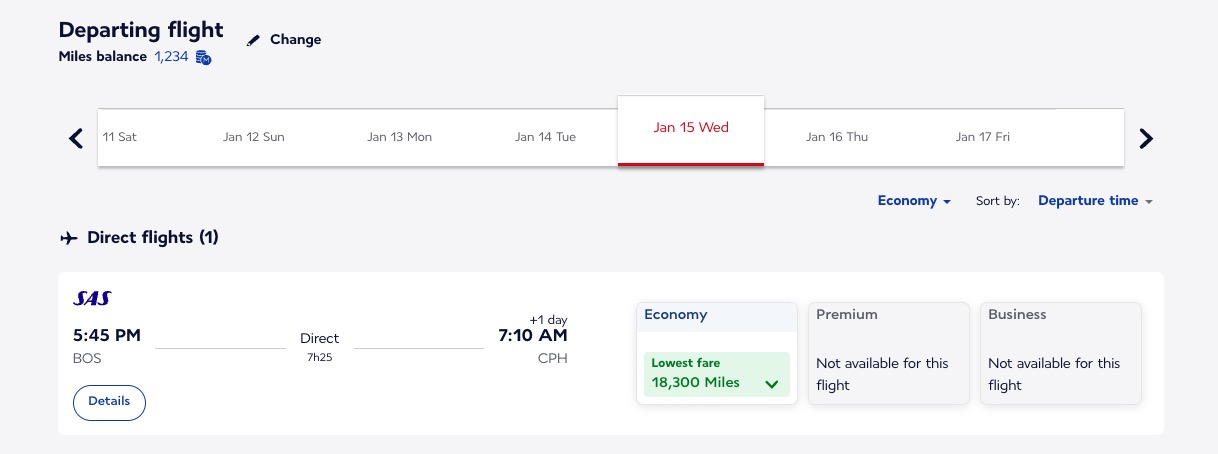Click the 1,234 miles balance link
The width and height of the screenshot is (1218, 454).
pyautogui.click(x=171, y=57)
